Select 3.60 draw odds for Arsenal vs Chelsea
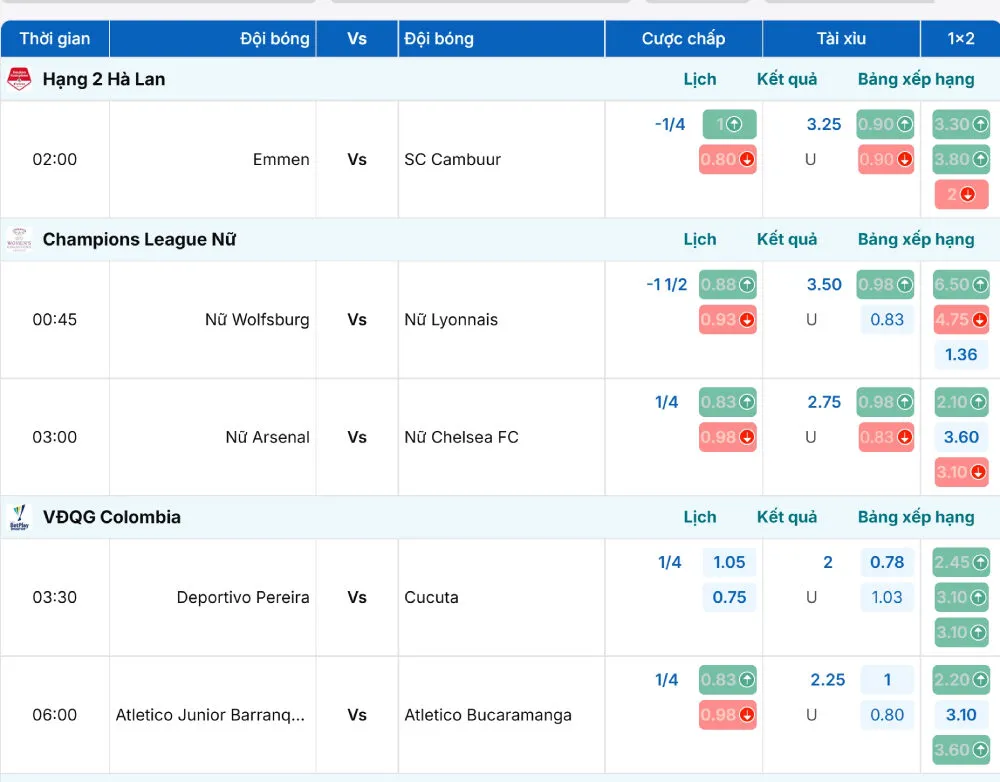The width and height of the screenshot is (1000, 782). tap(961, 438)
